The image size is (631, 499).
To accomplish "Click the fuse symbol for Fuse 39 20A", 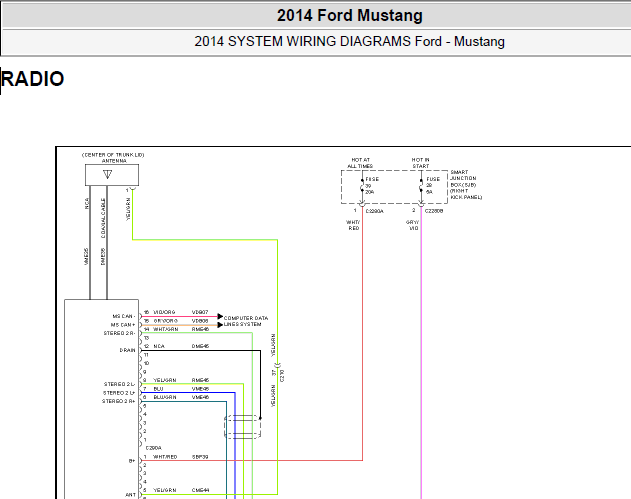I will [x=362, y=187].
